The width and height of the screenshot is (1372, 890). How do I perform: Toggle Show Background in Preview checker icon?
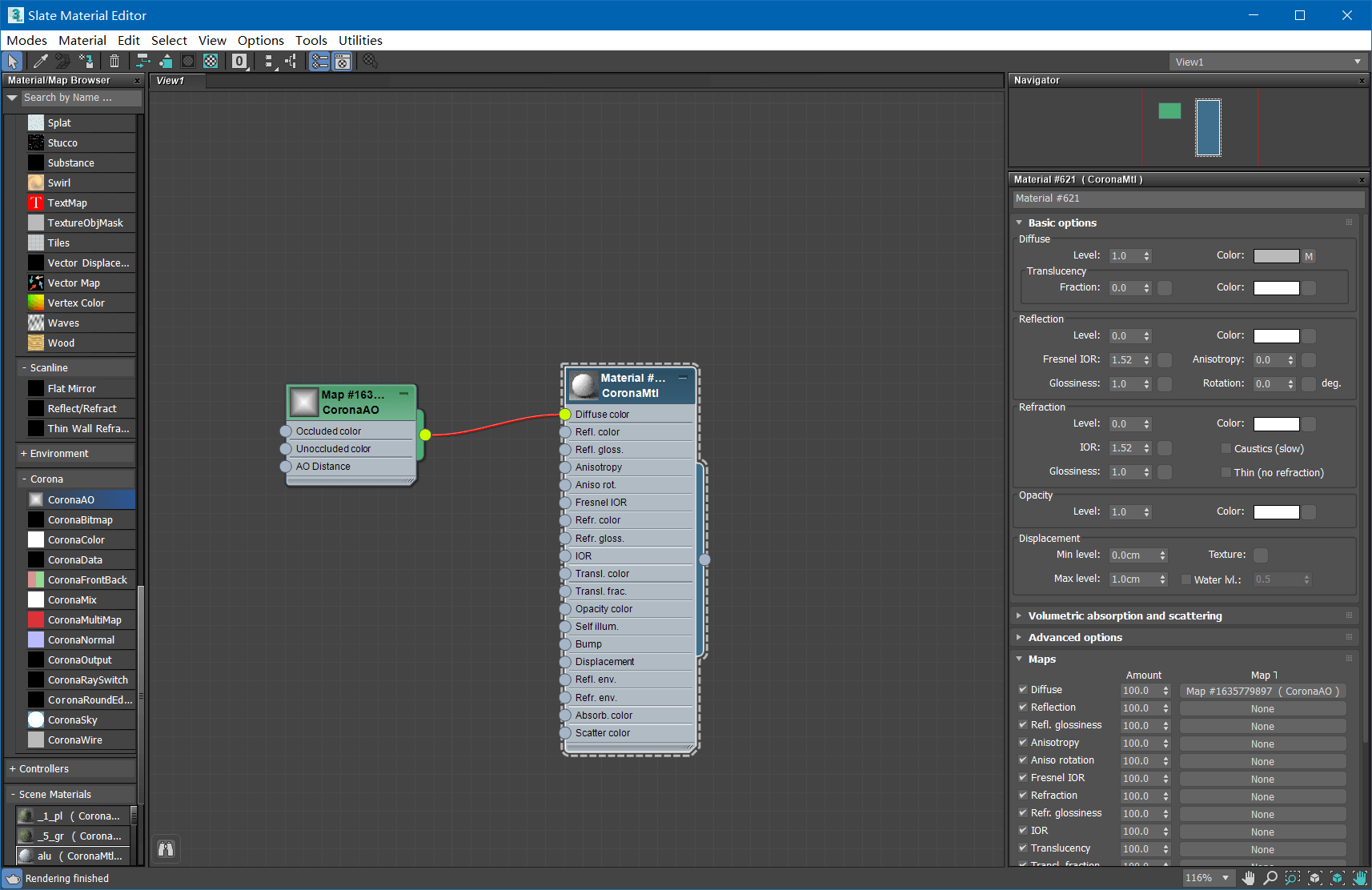(211, 62)
